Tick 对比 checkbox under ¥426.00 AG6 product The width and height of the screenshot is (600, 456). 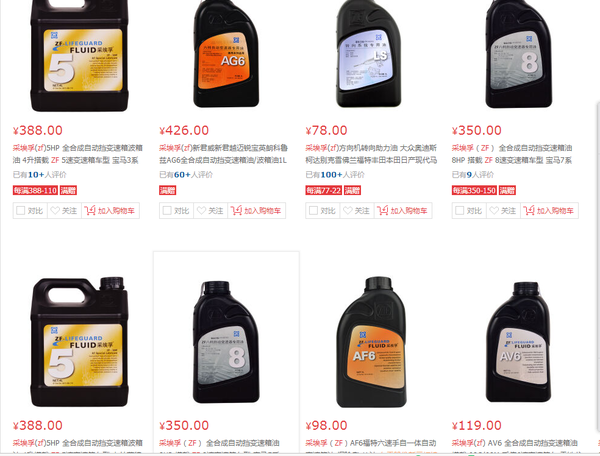(167, 210)
